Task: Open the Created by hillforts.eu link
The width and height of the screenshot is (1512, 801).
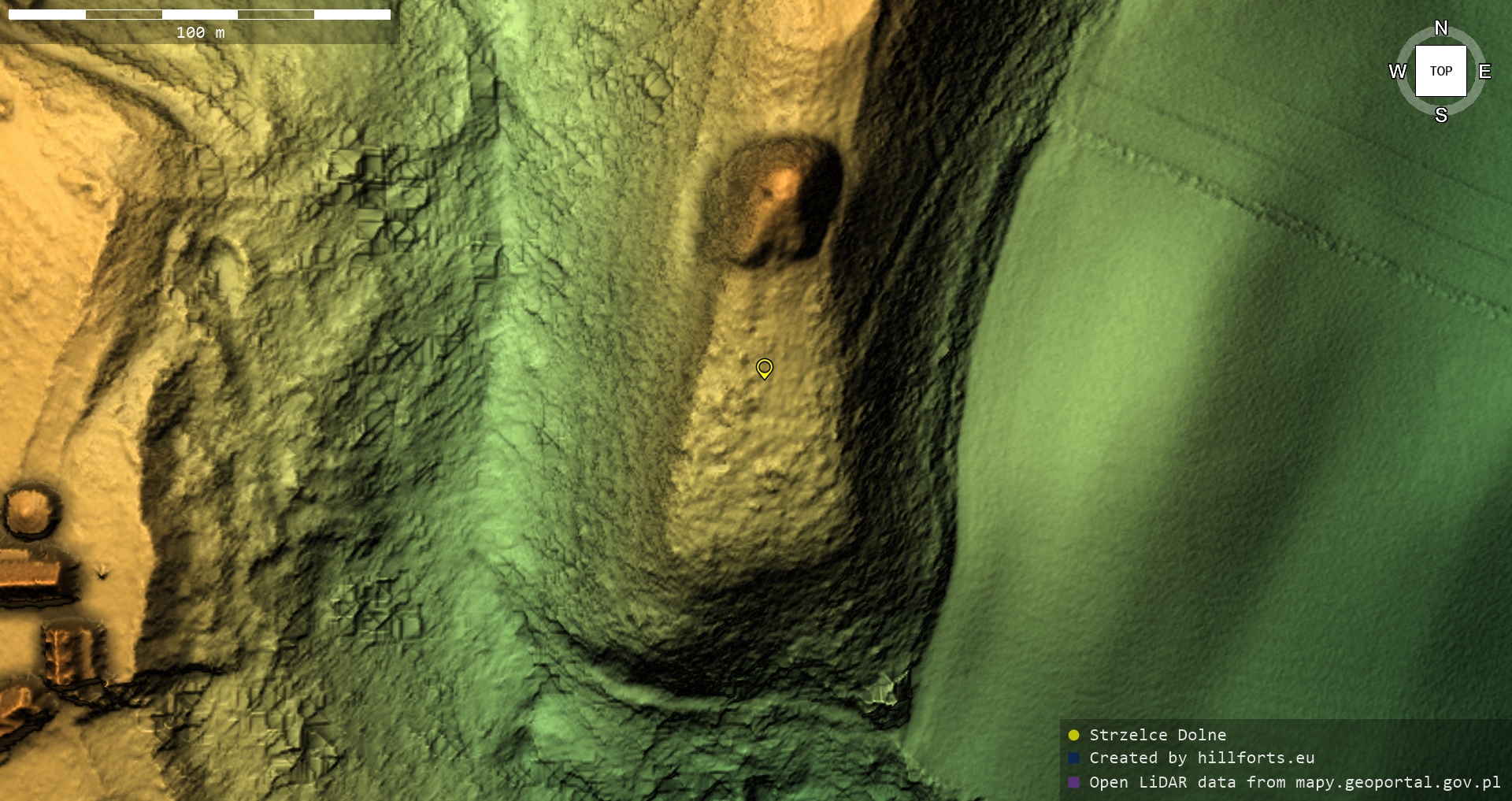Action: pyautogui.click(x=1201, y=758)
